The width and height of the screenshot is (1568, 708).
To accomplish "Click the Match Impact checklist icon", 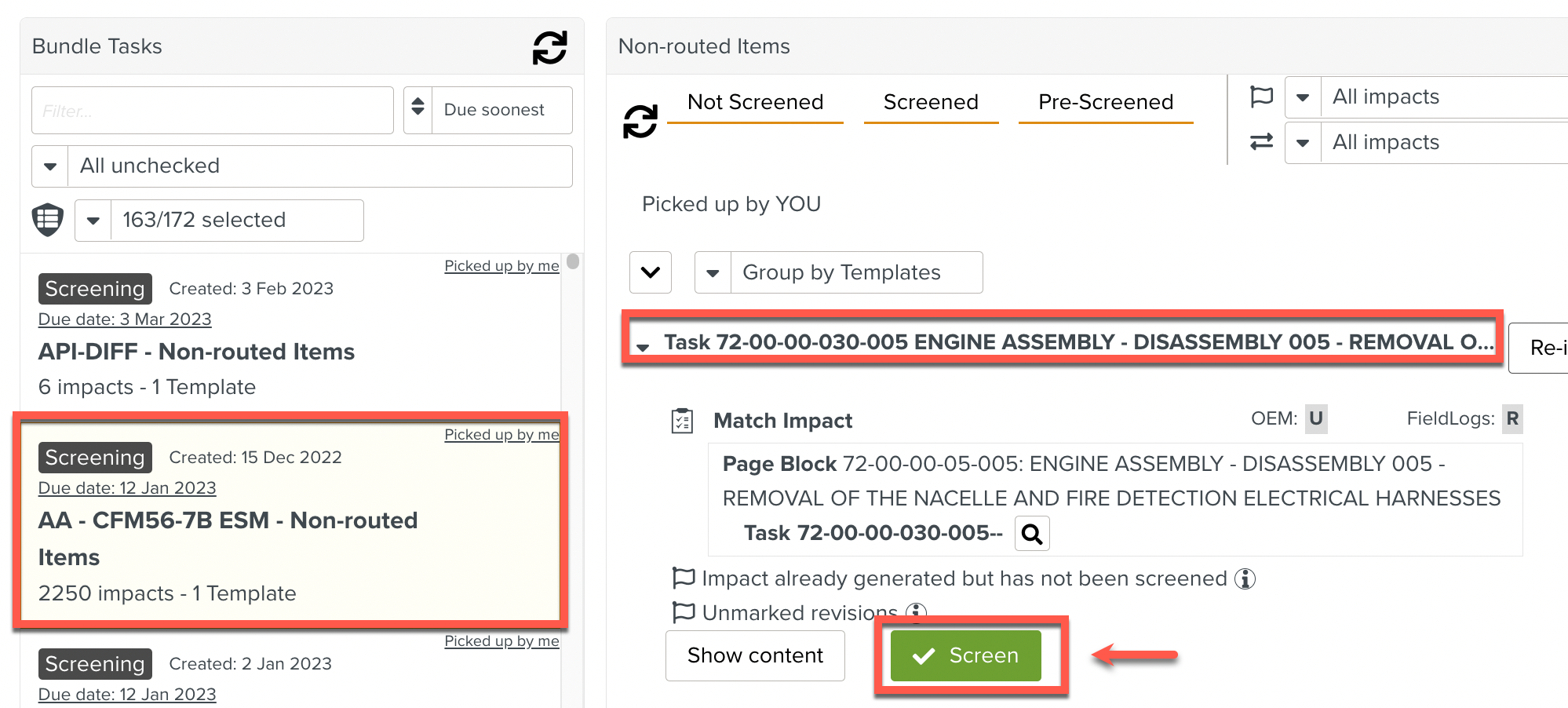I will pyautogui.click(x=682, y=421).
